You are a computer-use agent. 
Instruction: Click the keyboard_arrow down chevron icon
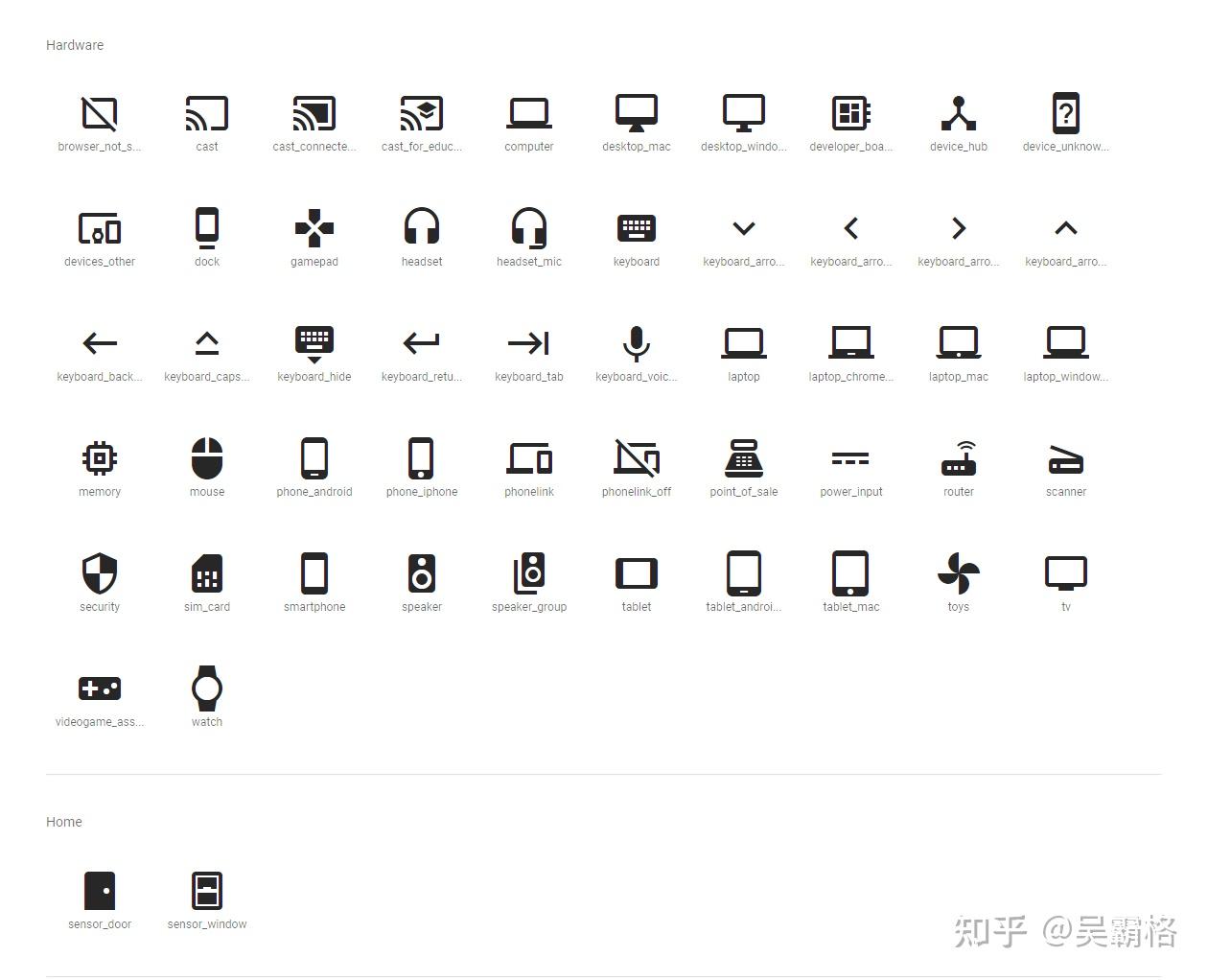[x=743, y=228]
